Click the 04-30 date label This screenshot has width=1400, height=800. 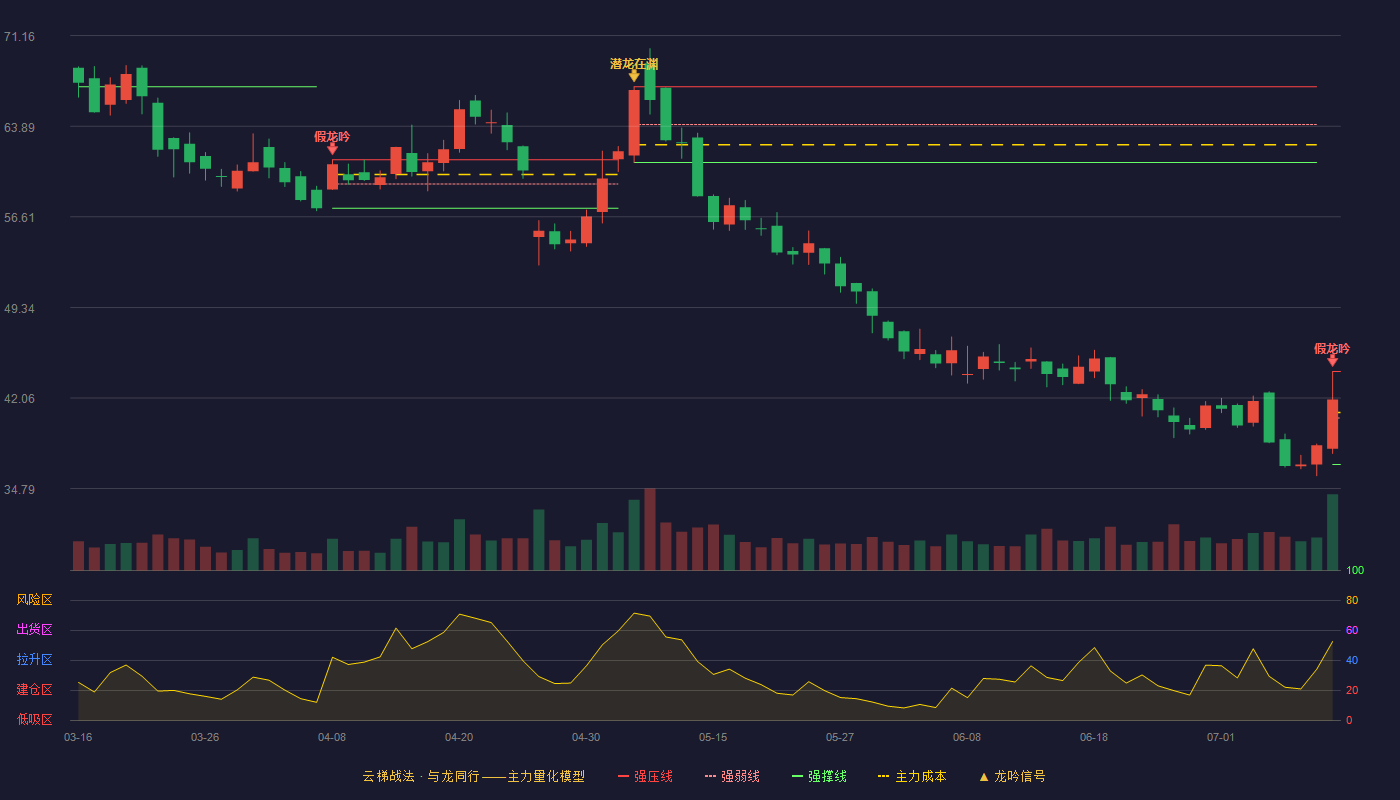pyautogui.click(x=586, y=737)
